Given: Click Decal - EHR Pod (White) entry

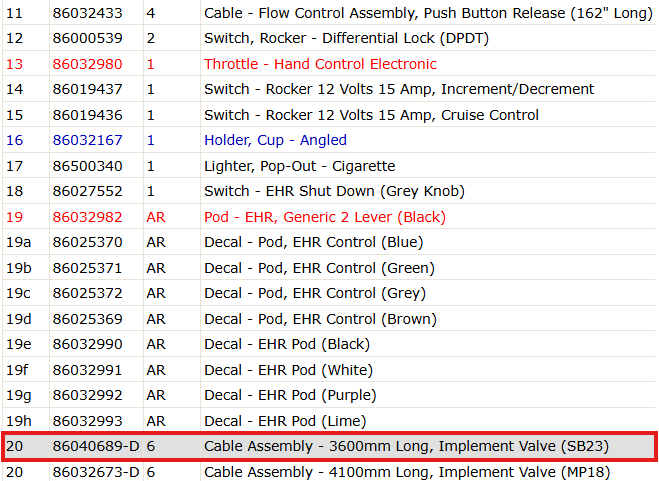Looking at the screenshot, I should [288, 370].
